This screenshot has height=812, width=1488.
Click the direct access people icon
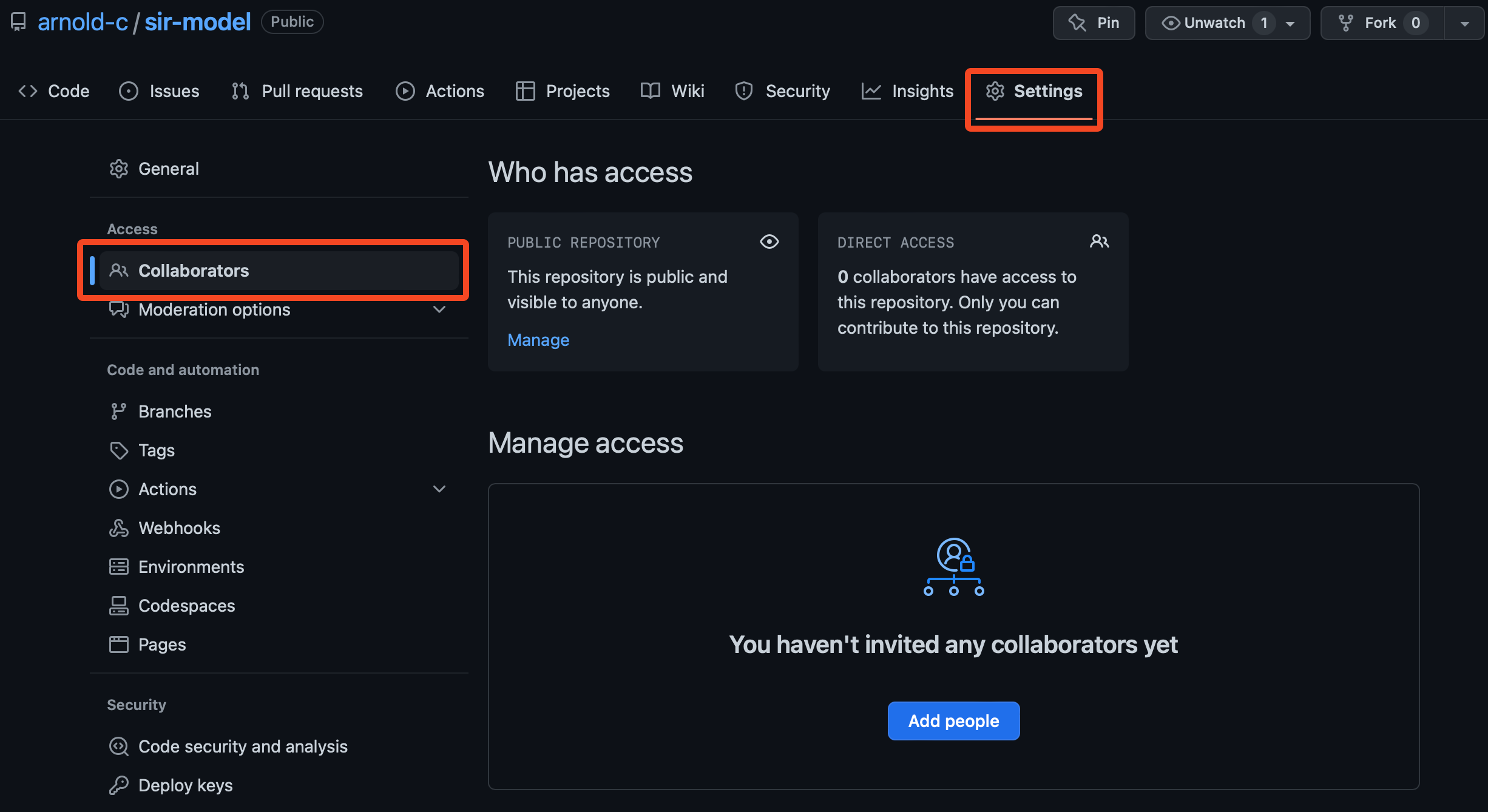tap(1099, 242)
